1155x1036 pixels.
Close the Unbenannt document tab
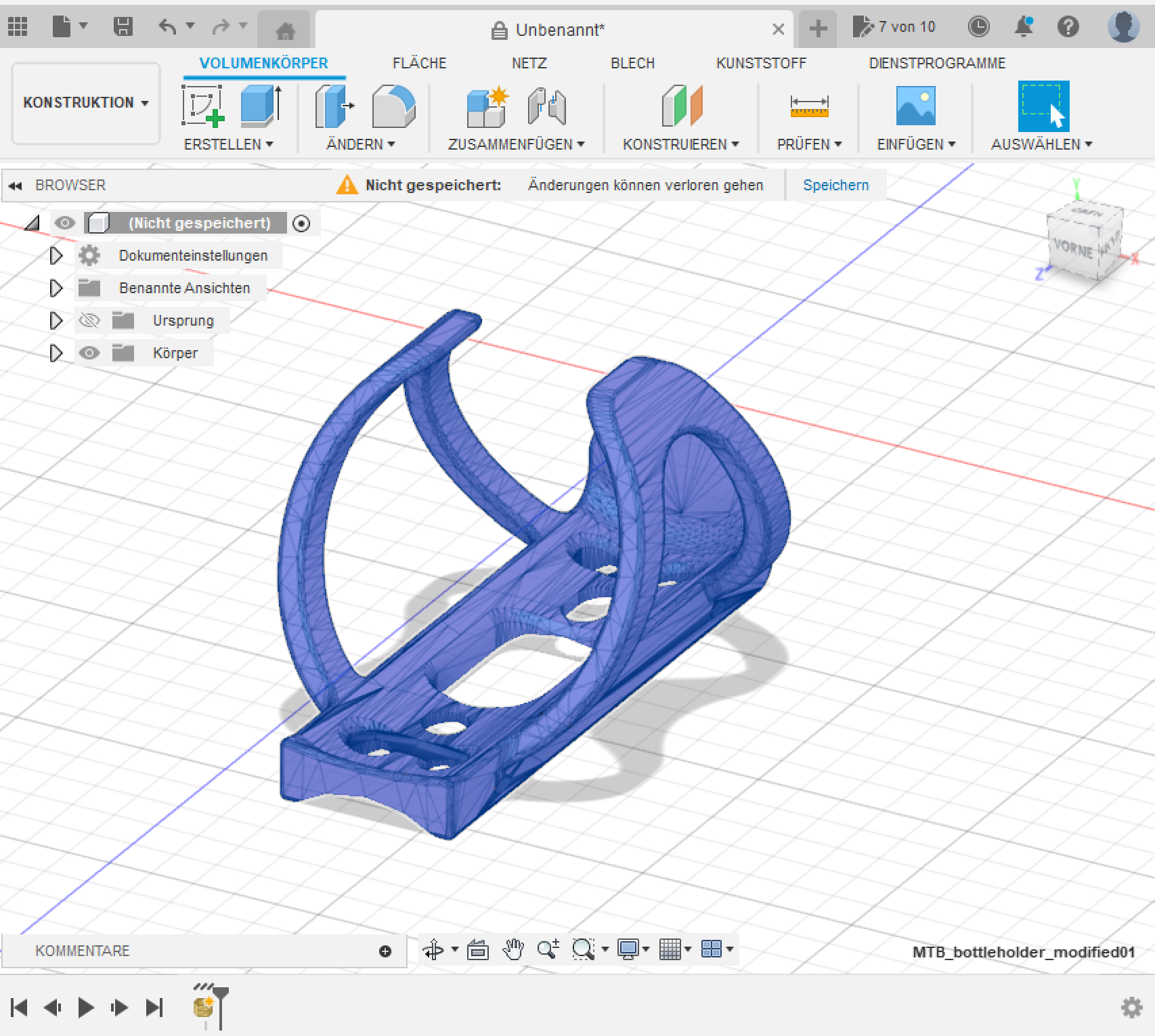coord(778,29)
